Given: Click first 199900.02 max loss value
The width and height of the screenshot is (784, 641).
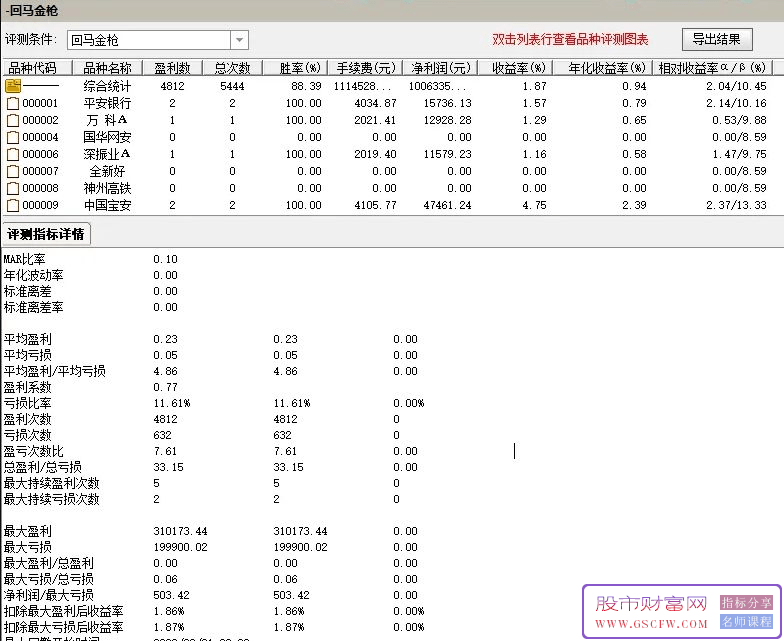Looking at the screenshot, I should click(x=180, y=547).
